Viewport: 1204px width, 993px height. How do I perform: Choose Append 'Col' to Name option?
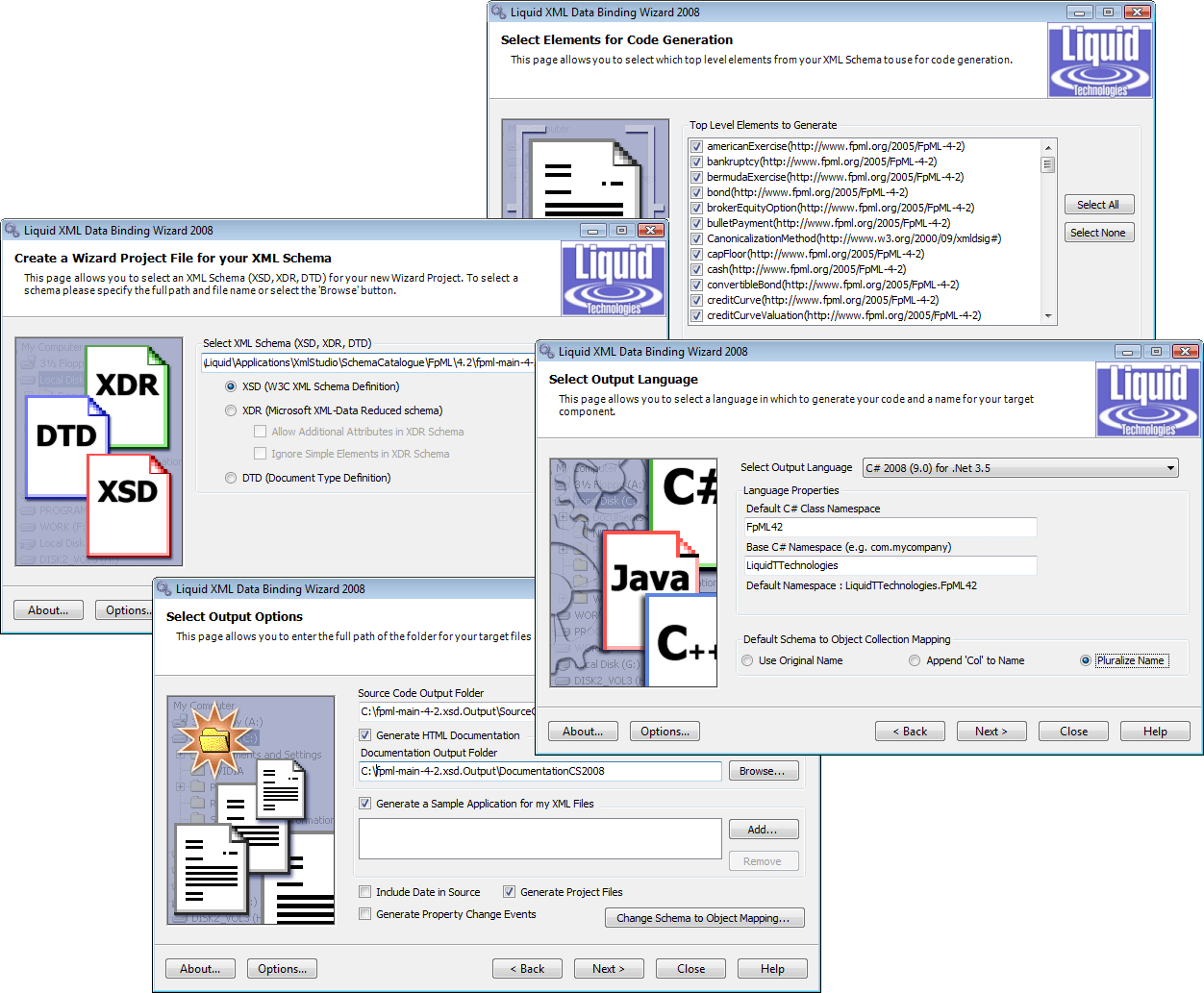coord(915,660)
